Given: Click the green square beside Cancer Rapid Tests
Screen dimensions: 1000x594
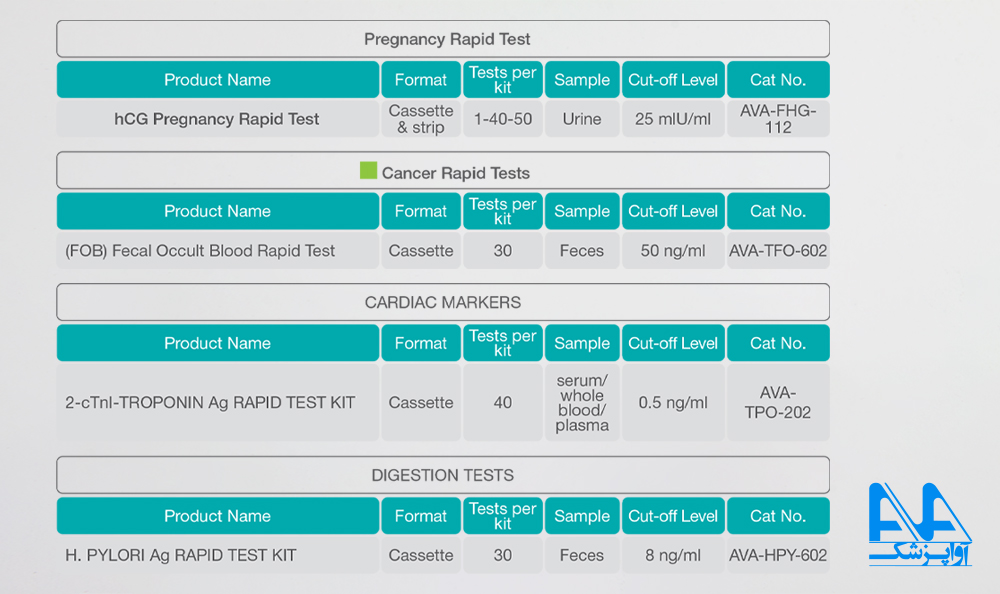Looking at the screenshot, I should (x=368, y=170).
